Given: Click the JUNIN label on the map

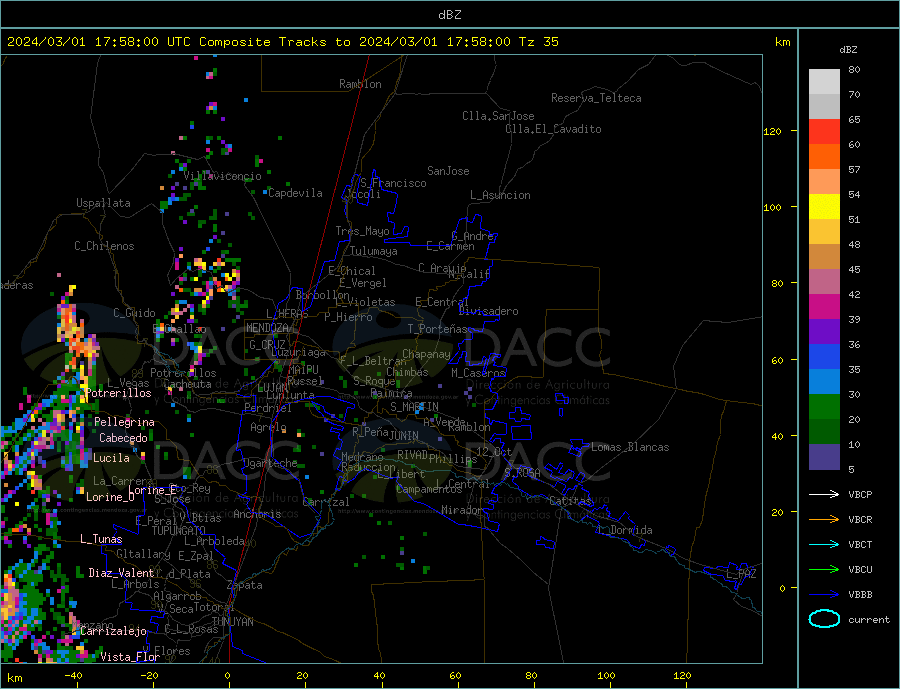Looking at the screenshot, I should (404, 436).
